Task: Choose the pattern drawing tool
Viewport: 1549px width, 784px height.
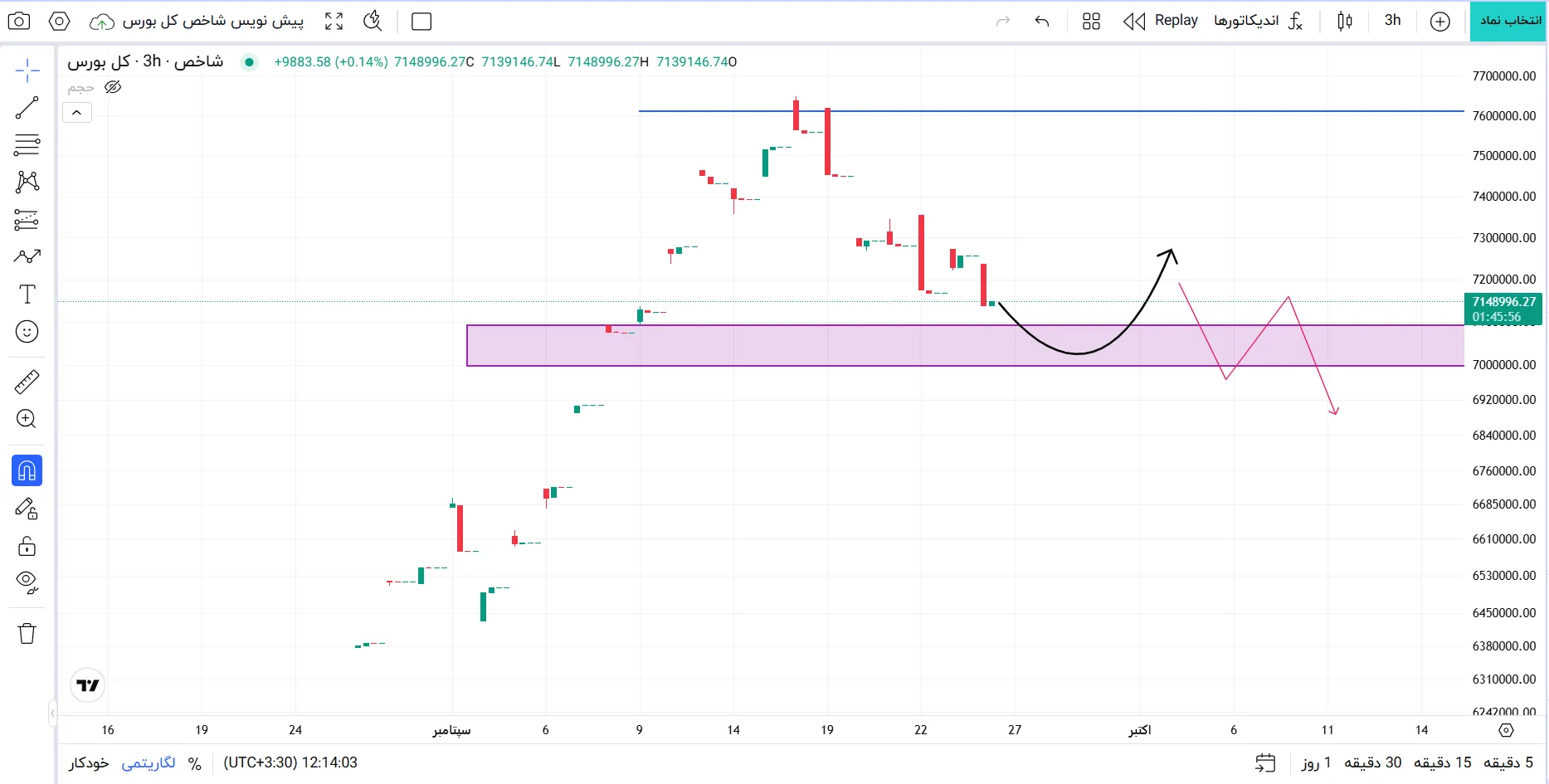Action: 27,183
